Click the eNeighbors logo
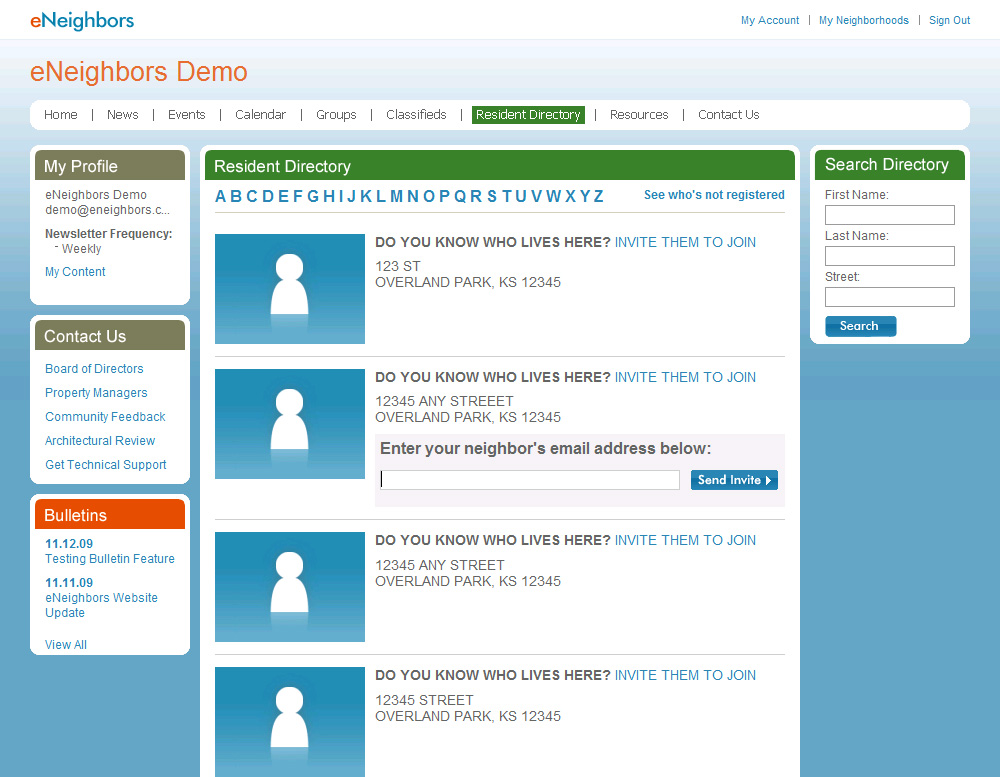 [82, 20]
